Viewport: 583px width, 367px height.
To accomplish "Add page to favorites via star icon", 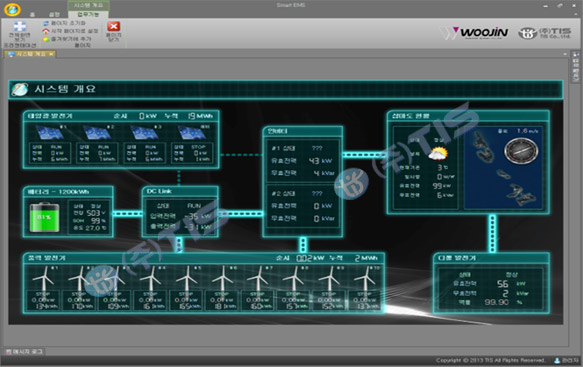I will [46, 39].
